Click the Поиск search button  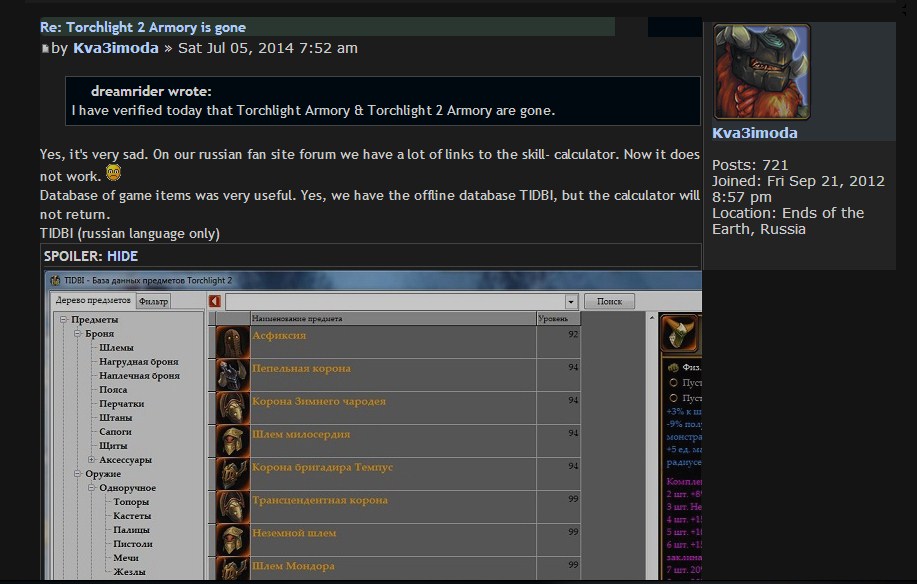609,301
